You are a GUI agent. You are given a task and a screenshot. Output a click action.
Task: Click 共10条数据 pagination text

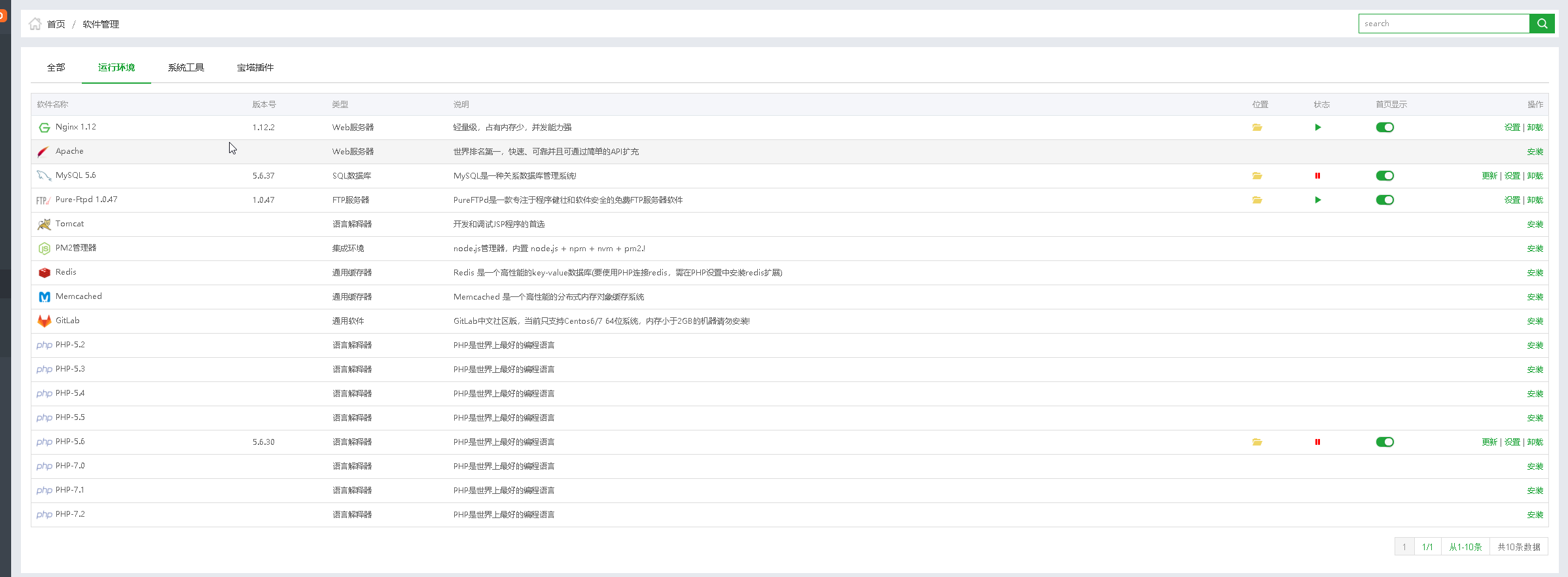click(x=1519, y=547)
